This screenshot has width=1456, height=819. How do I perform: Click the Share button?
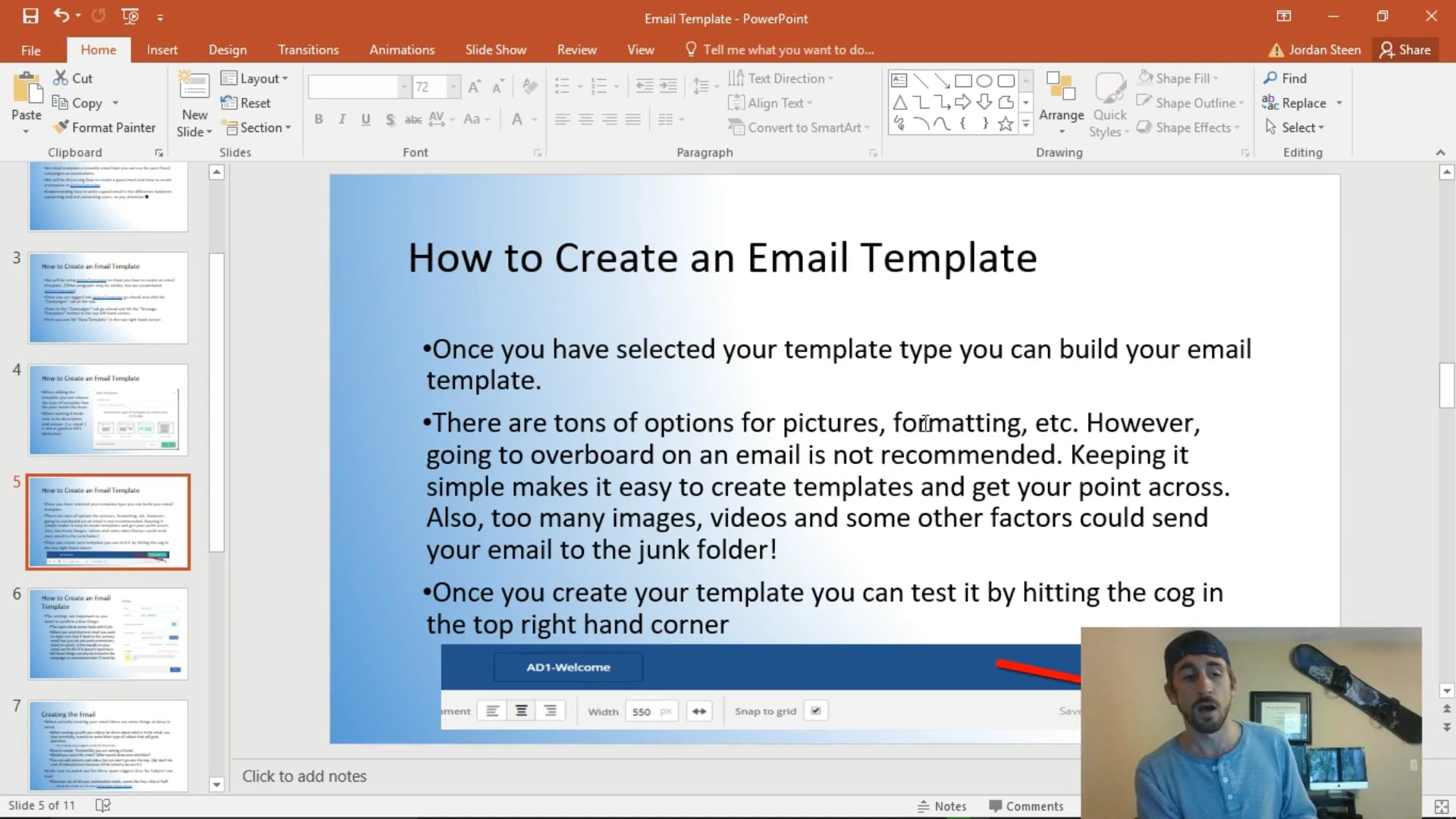click(1405, 49)
